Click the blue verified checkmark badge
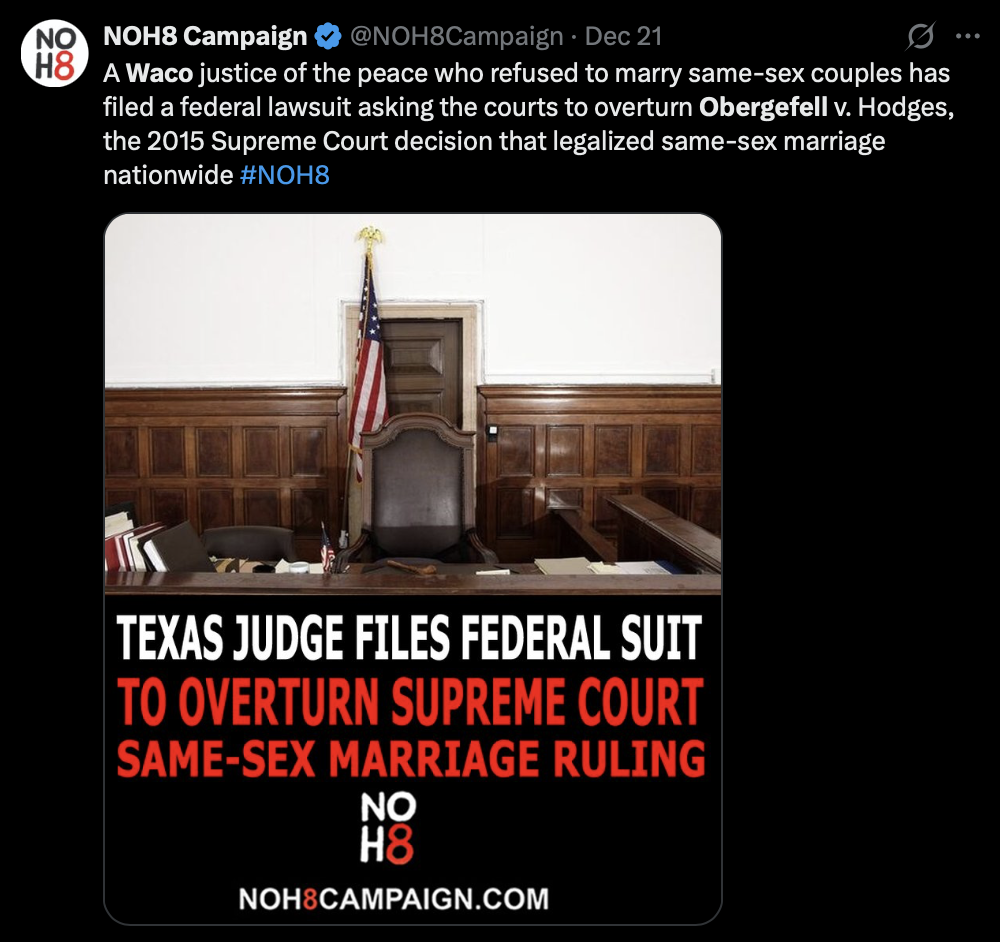The width and height of the screenshot is (1000, 942). click(x=328, y=36)
